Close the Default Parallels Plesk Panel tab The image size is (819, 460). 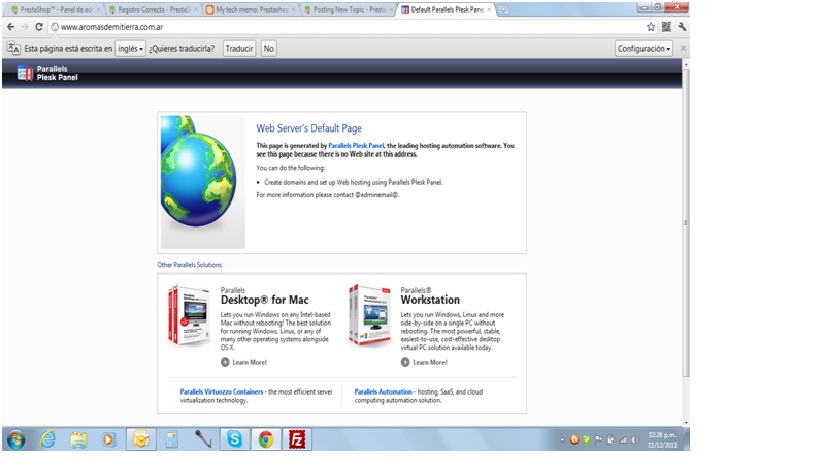click(x=489, y=9)
